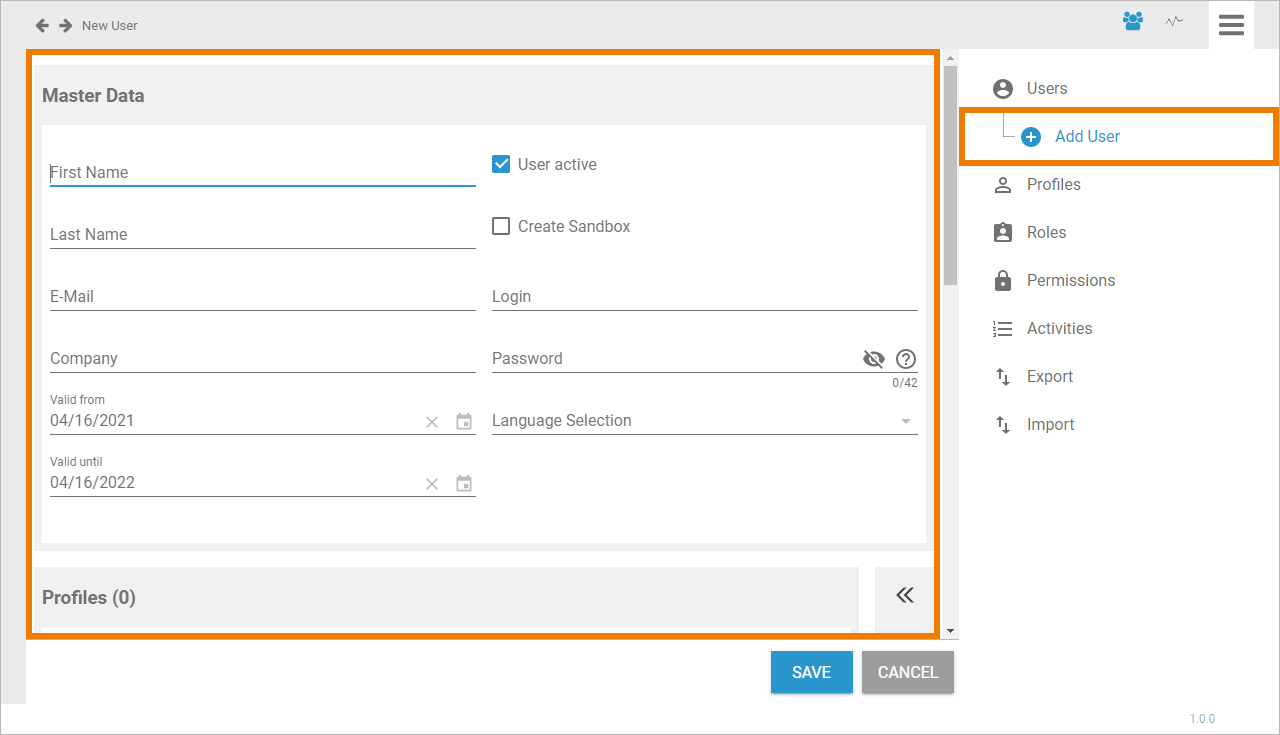
Task: Click the back arrow navigation icon
Action: tap(42, 25)
